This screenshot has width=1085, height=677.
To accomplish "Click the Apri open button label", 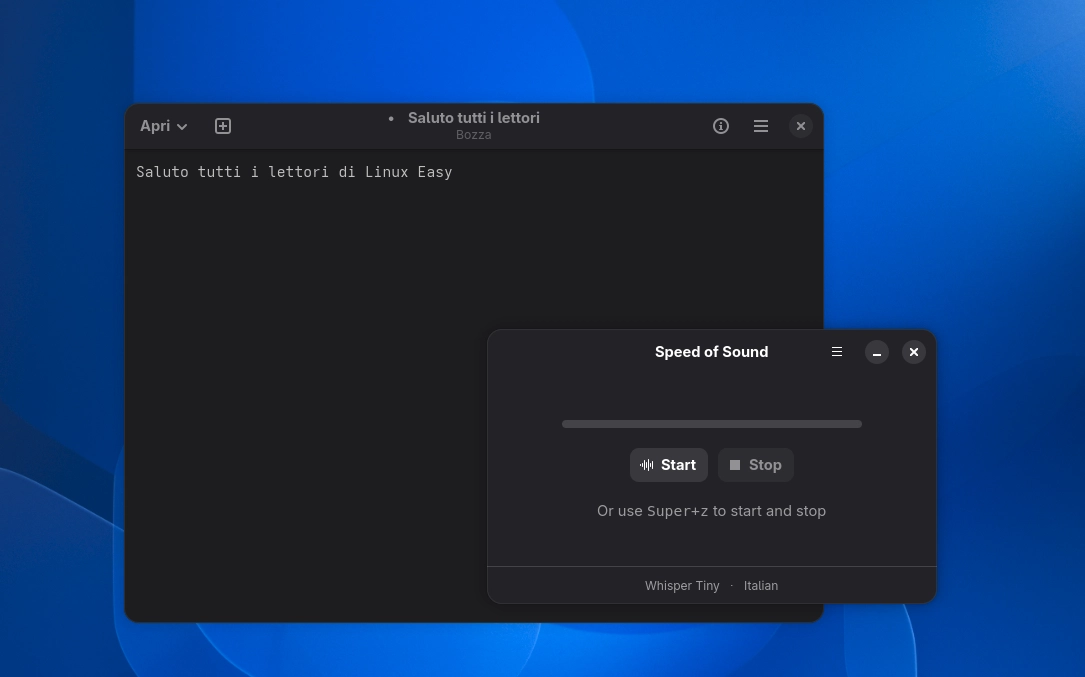I will click(155, 126).
